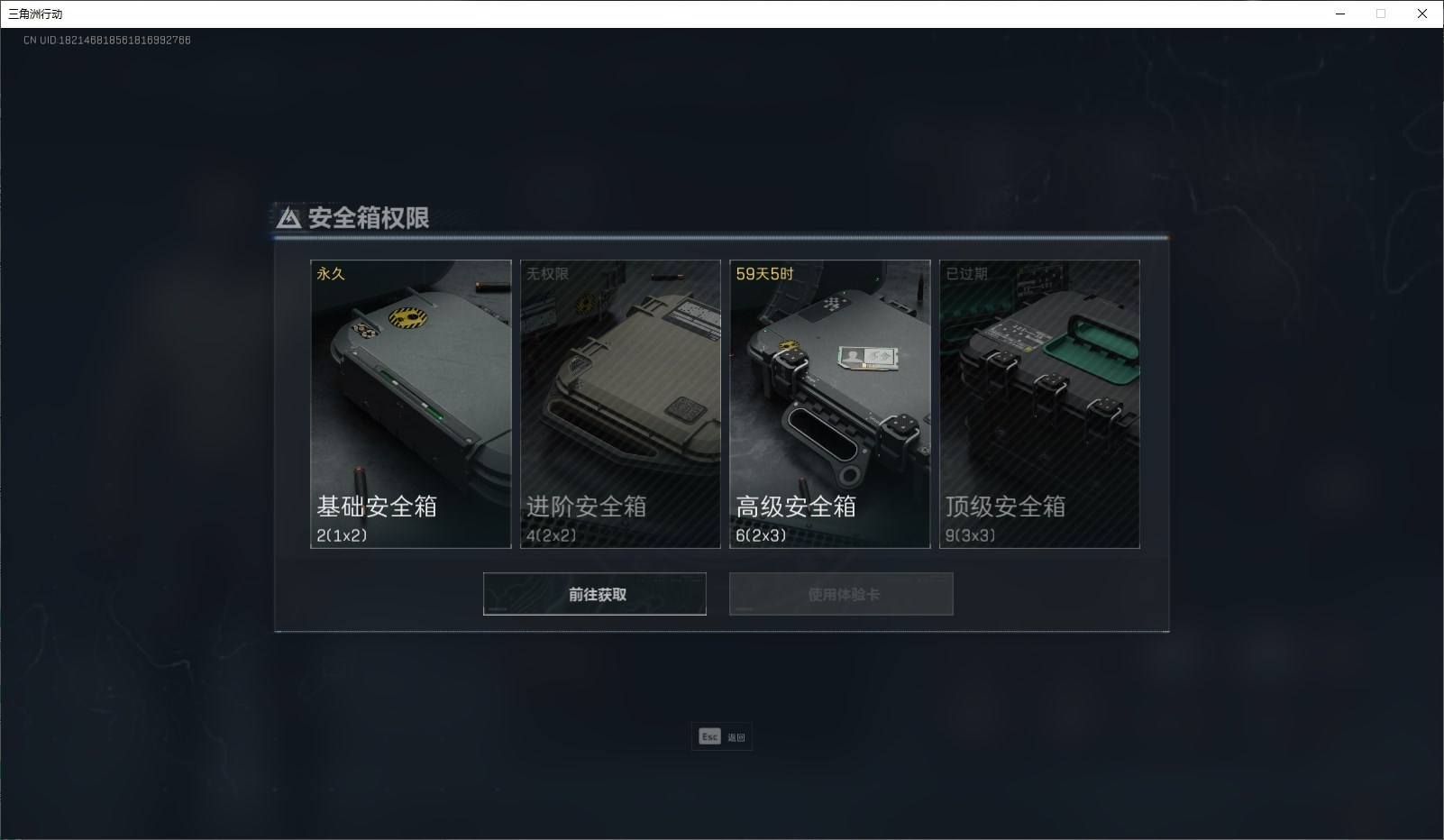The width and height of the screenshot is (1444, 840).
Task: Click the 安全箱权限 panel title
Action: pyautogui.click(x=369, y=218)
